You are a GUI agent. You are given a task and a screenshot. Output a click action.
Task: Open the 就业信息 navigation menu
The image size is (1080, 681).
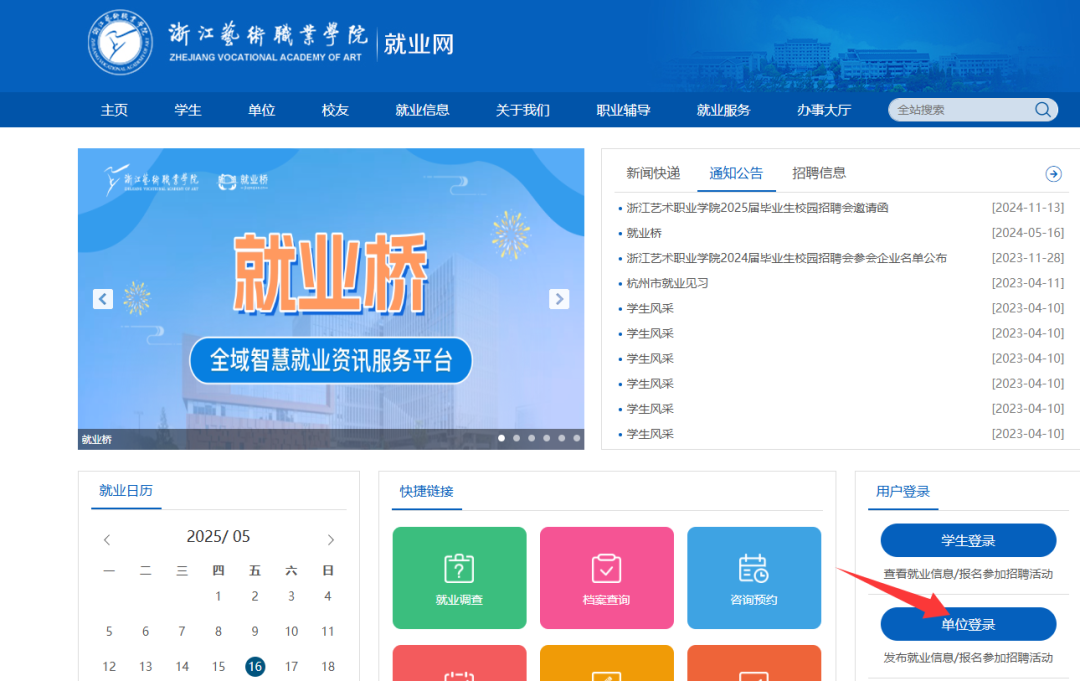click(422, 110)
